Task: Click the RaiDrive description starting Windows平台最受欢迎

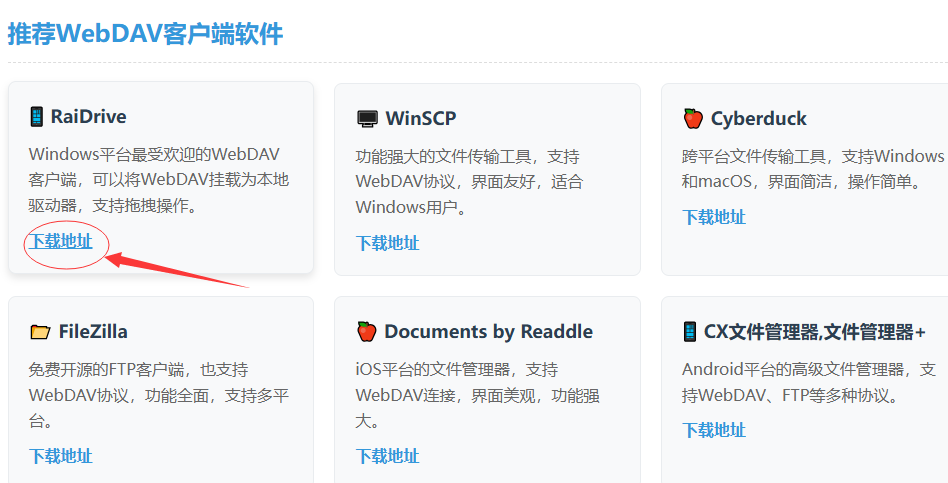Action: 158,180
